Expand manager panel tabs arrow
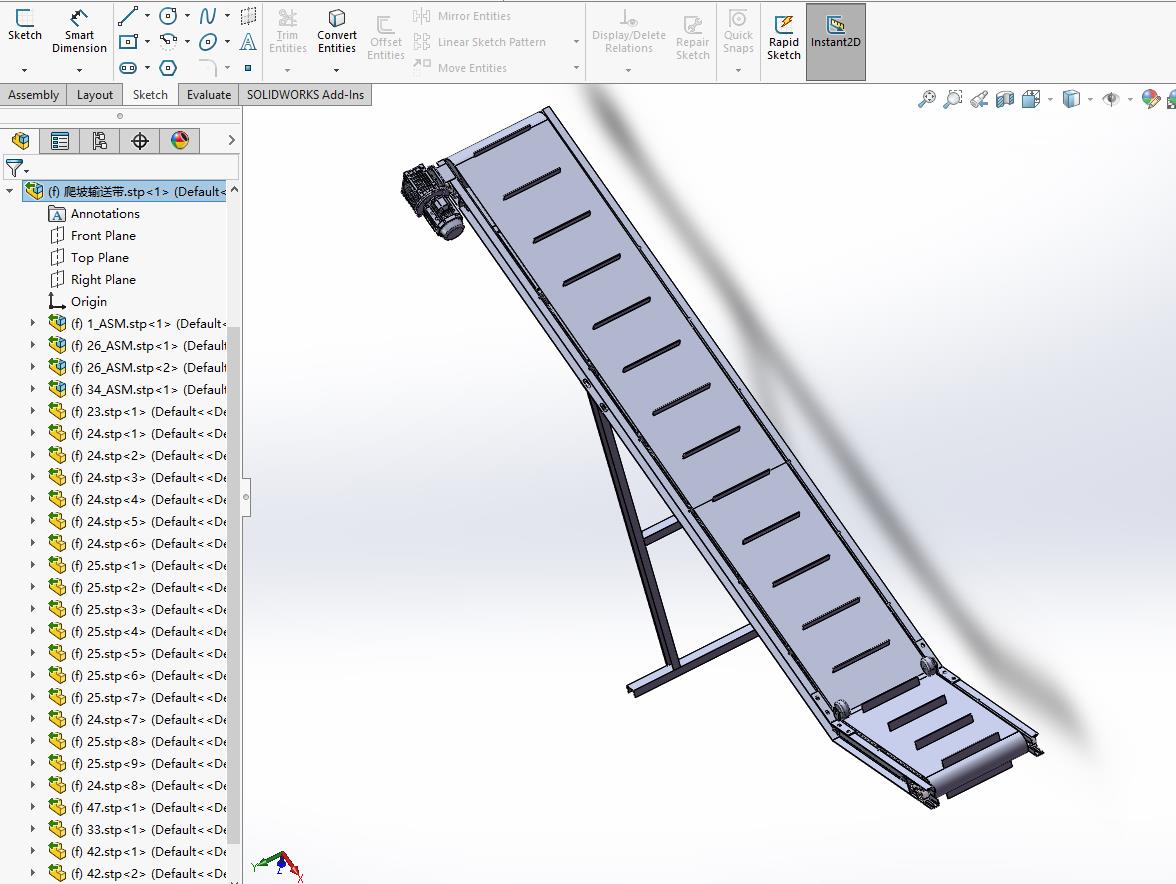The image size is (1176, 884). coord(232,140)
